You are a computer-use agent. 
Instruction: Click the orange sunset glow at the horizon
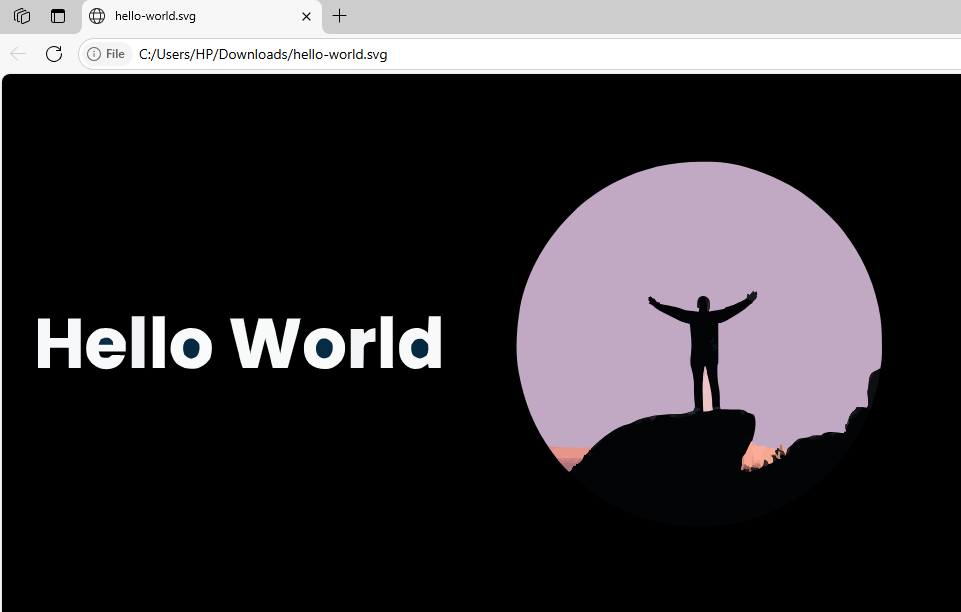757,457
